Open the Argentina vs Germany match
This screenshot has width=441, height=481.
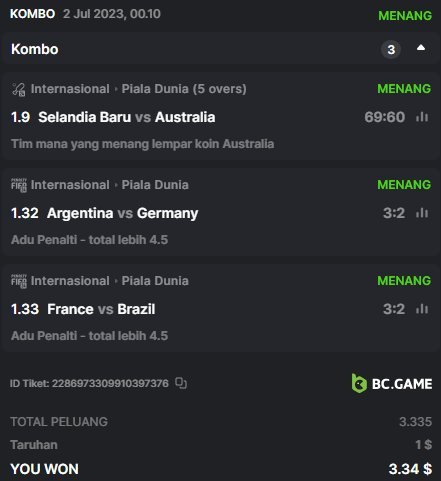click(122, 213)
